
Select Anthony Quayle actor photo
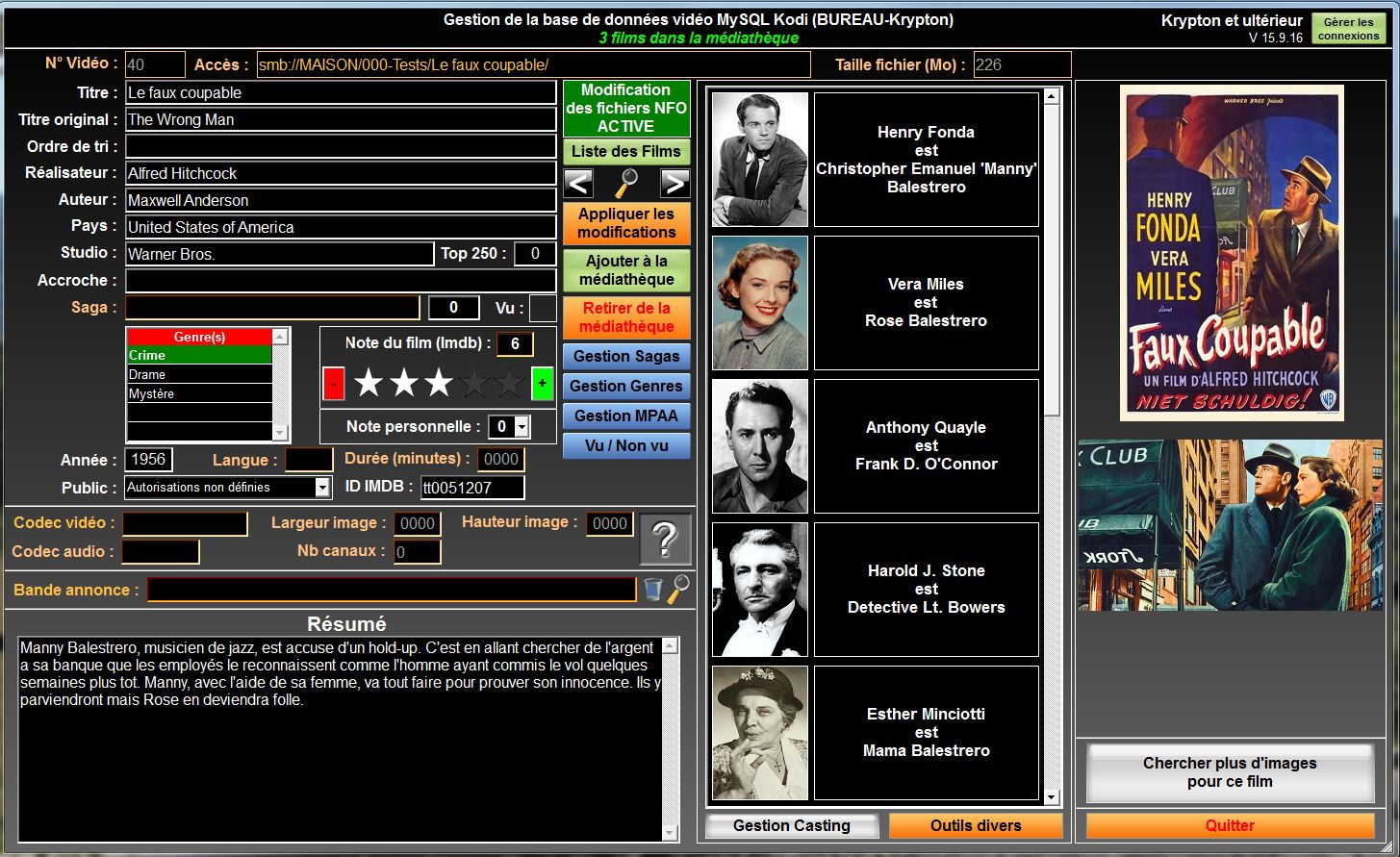760,446
